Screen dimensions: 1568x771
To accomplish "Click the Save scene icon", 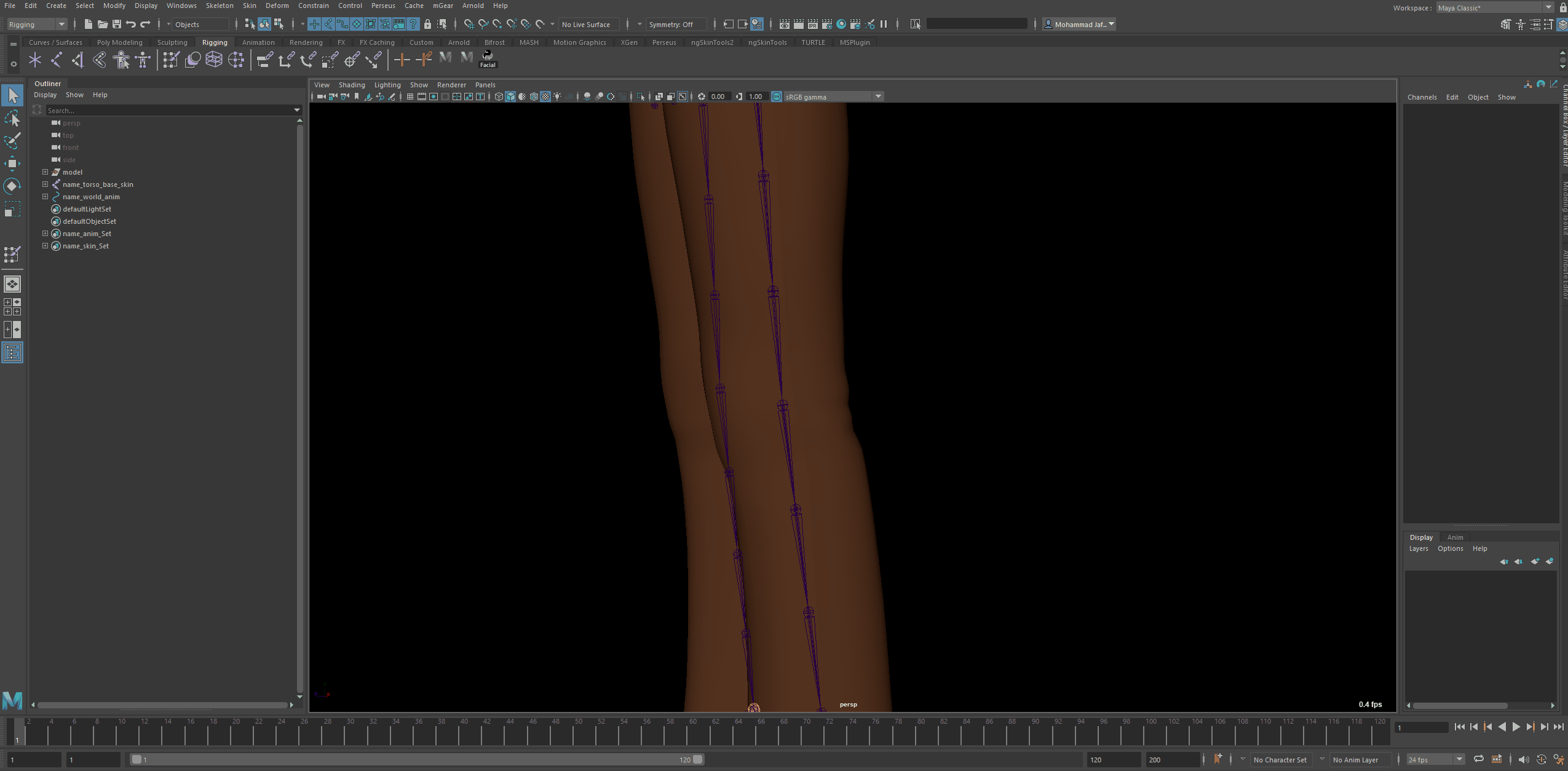I will 116,24.
